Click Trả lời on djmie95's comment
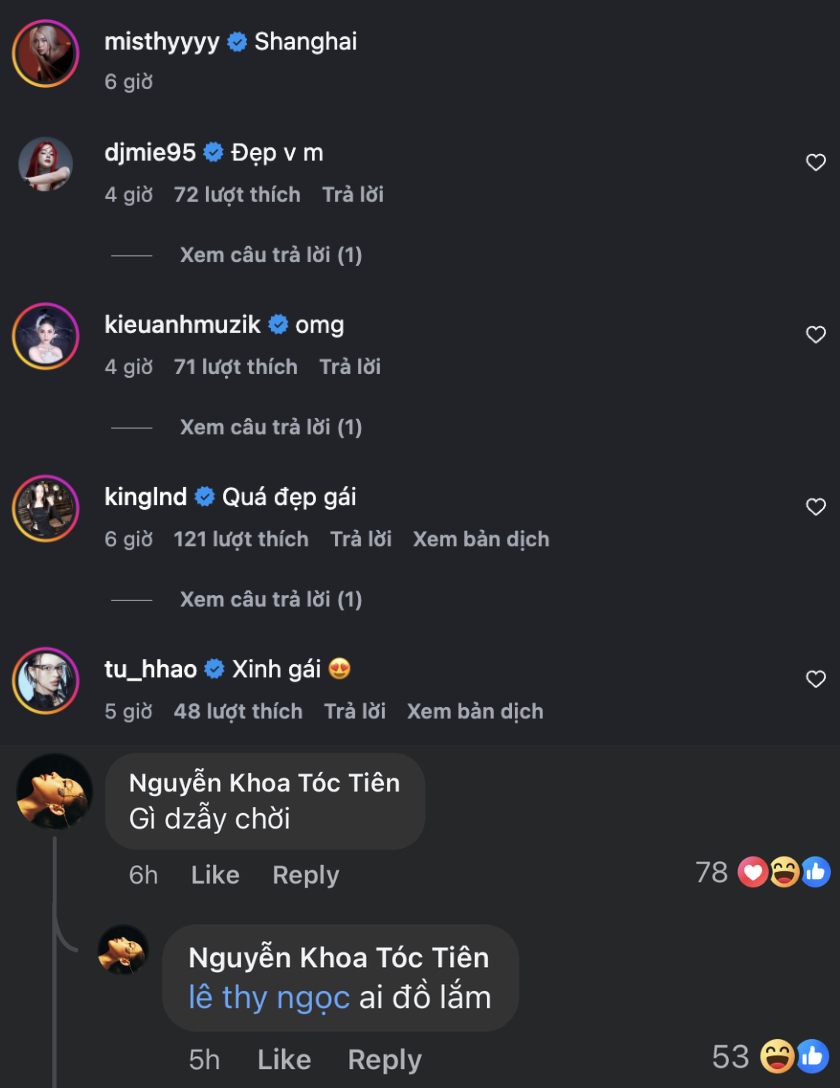 point(352,194)
